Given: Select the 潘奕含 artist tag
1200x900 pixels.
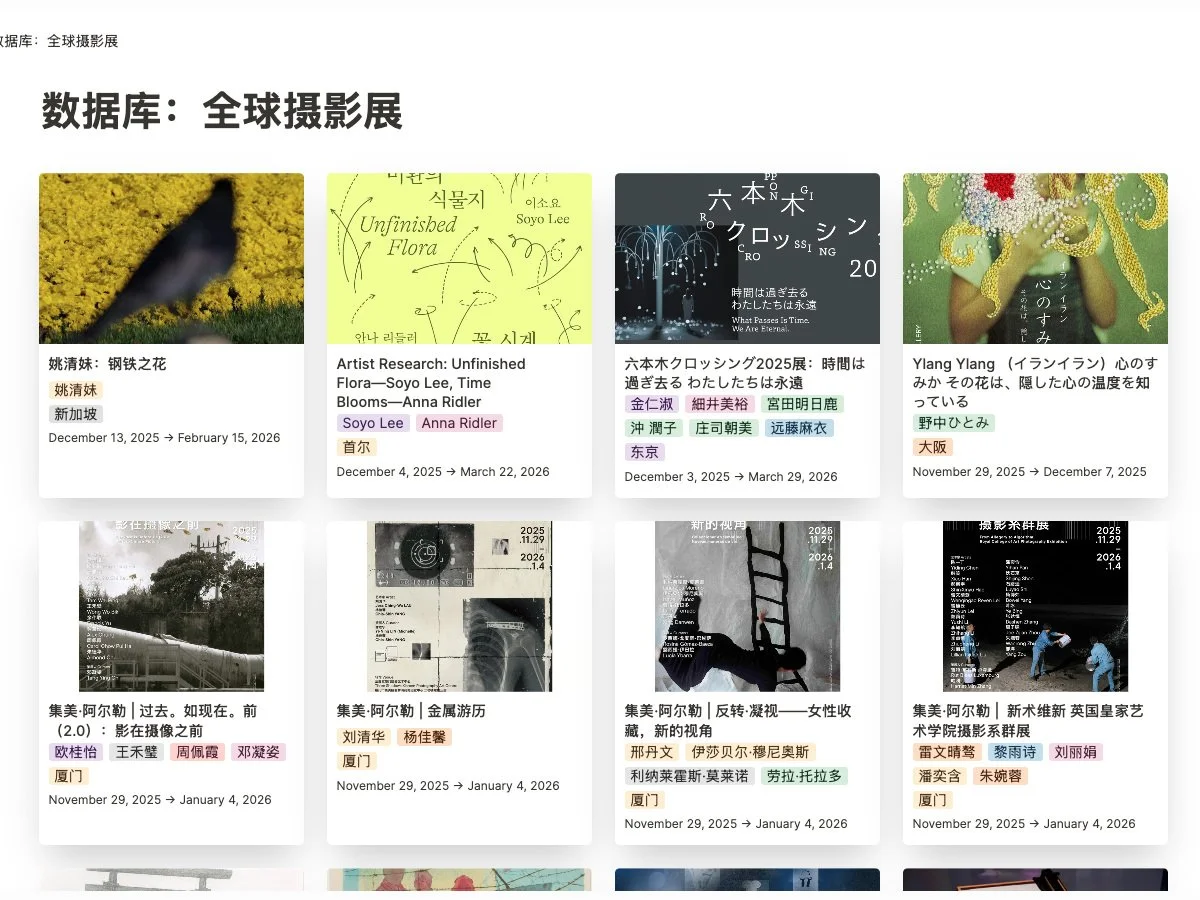Looking at the screenshot, I should pos(940,776).
